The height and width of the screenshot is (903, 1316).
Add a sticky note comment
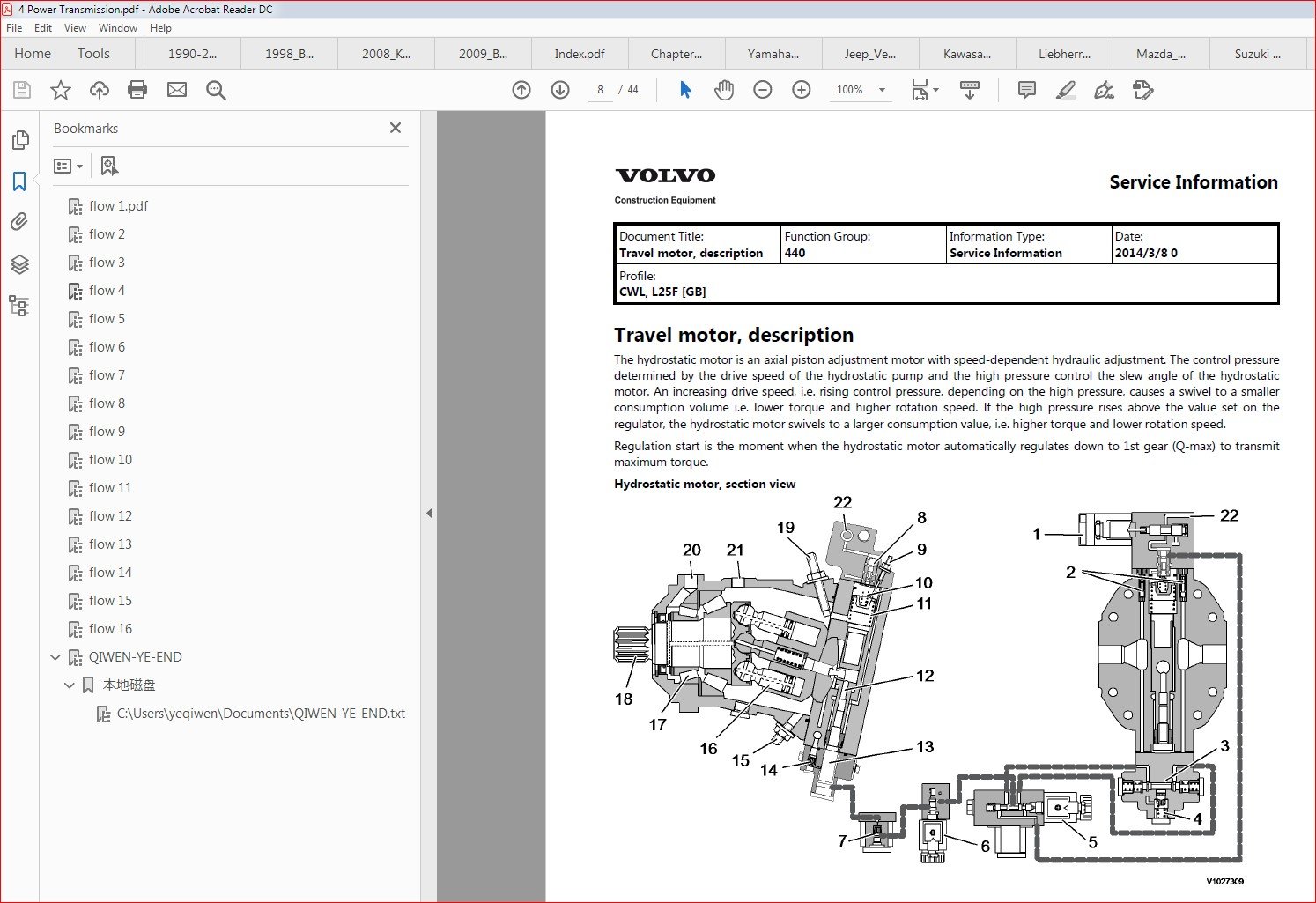1027,90
